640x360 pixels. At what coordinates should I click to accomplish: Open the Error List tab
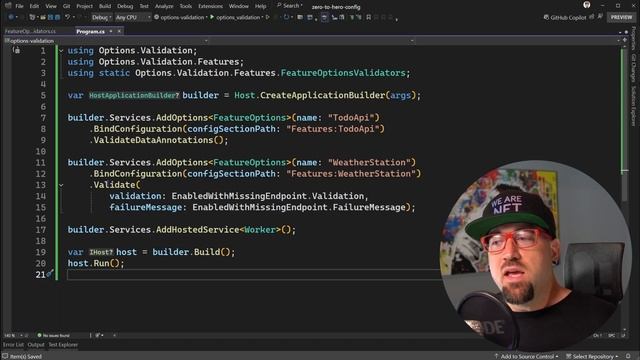13,345
